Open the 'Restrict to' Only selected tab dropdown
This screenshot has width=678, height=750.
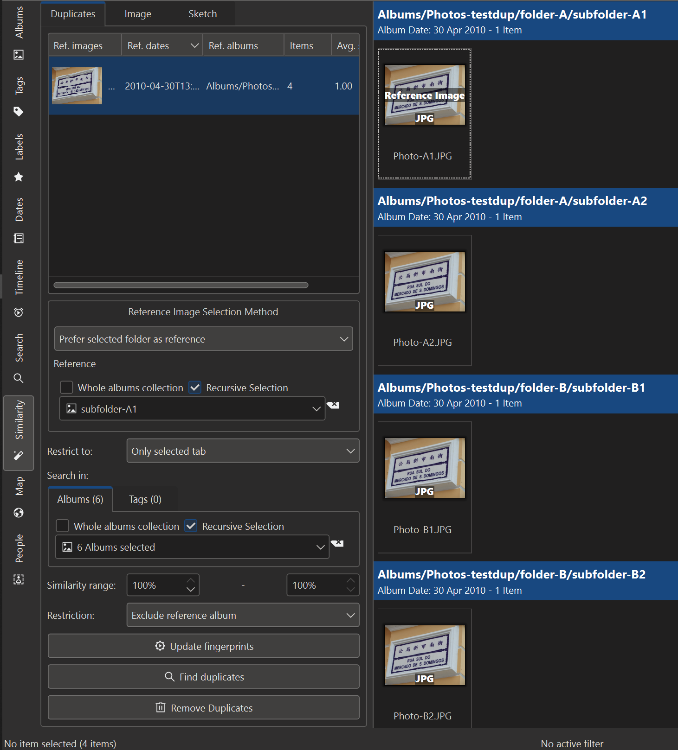[243, 451]
